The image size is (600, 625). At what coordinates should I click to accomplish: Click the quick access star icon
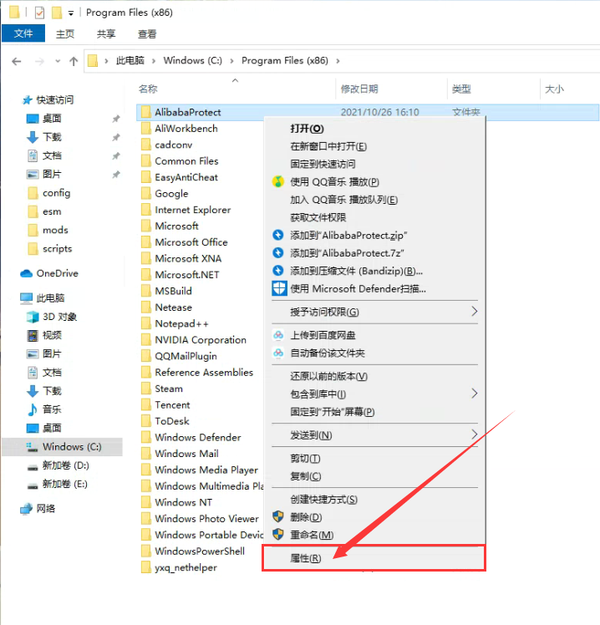[x=27, y=100]
